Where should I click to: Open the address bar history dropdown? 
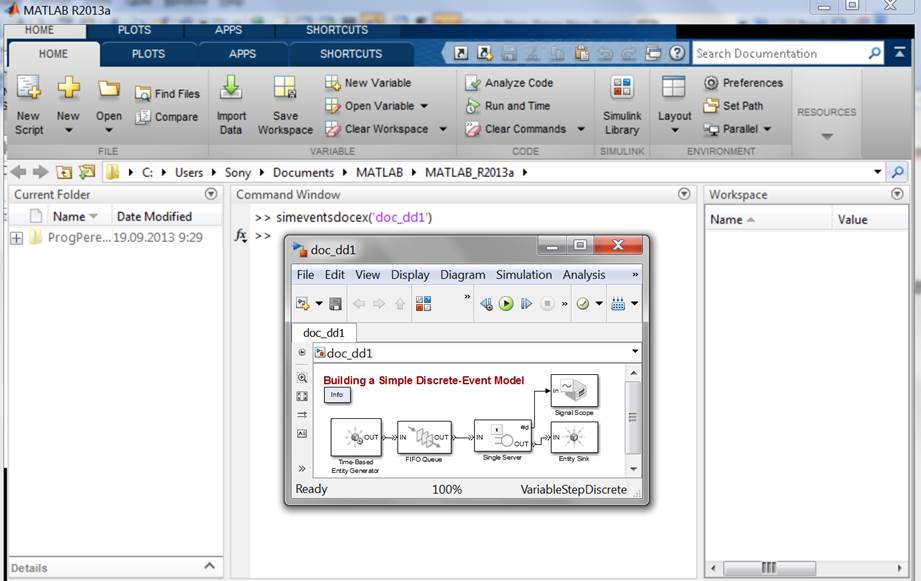878,172
